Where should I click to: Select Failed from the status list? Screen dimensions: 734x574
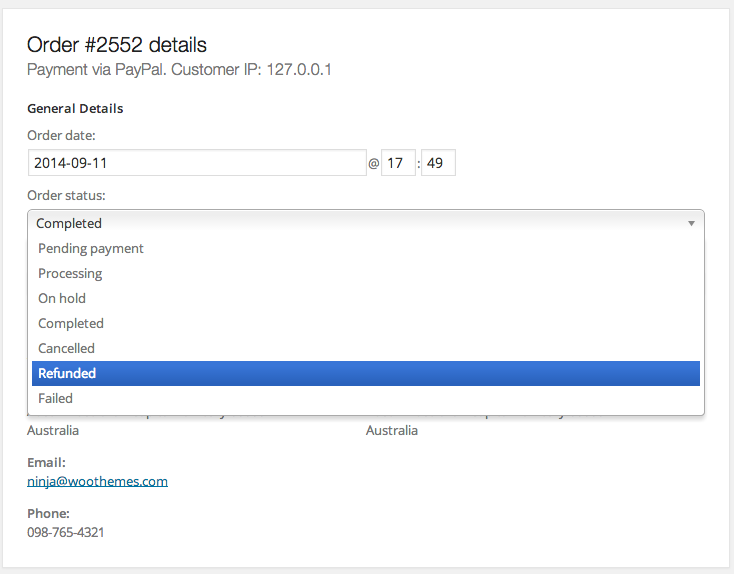[55, 398]
